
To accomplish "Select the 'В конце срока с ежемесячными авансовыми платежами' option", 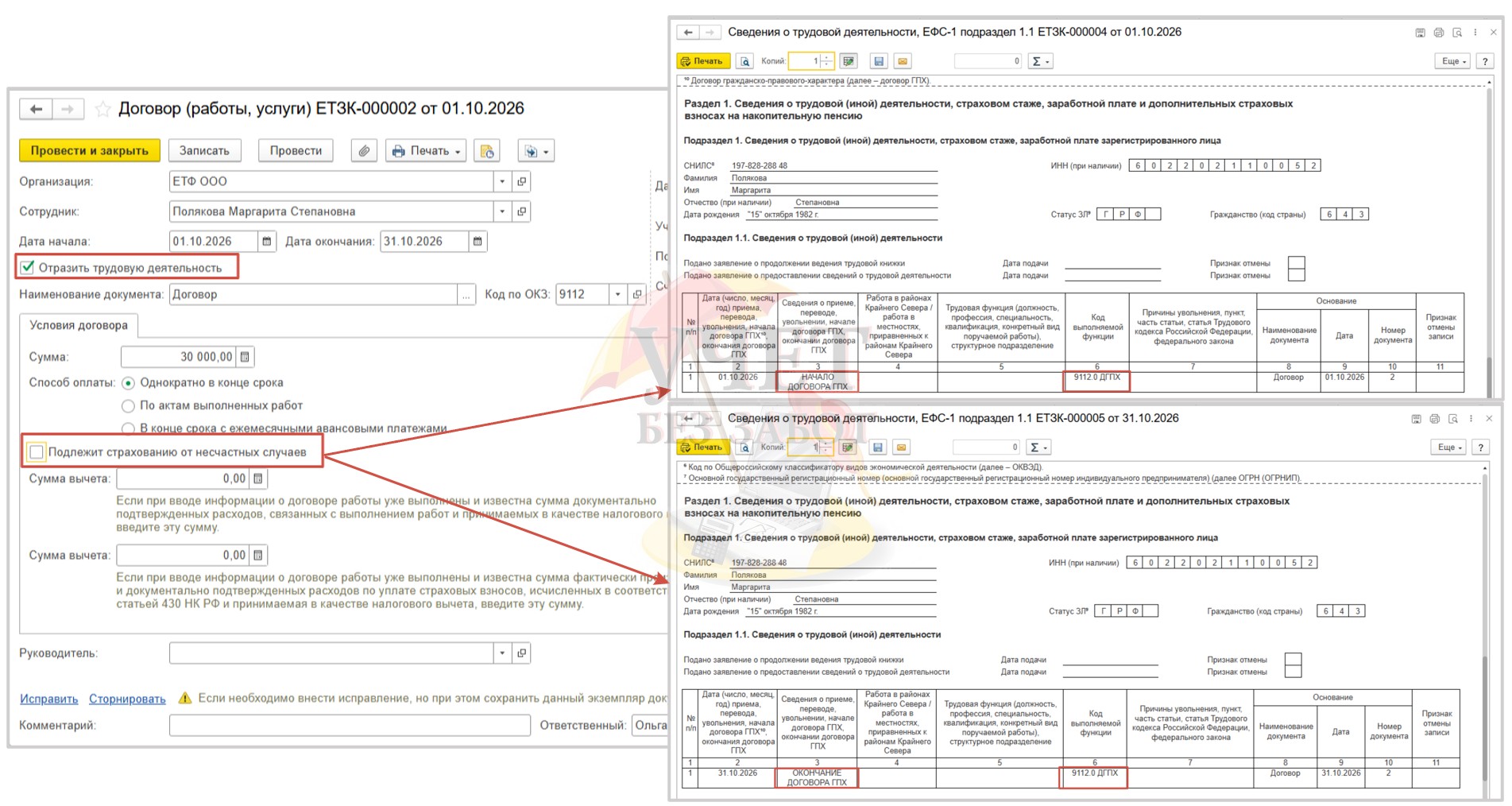I will point(128,428).
